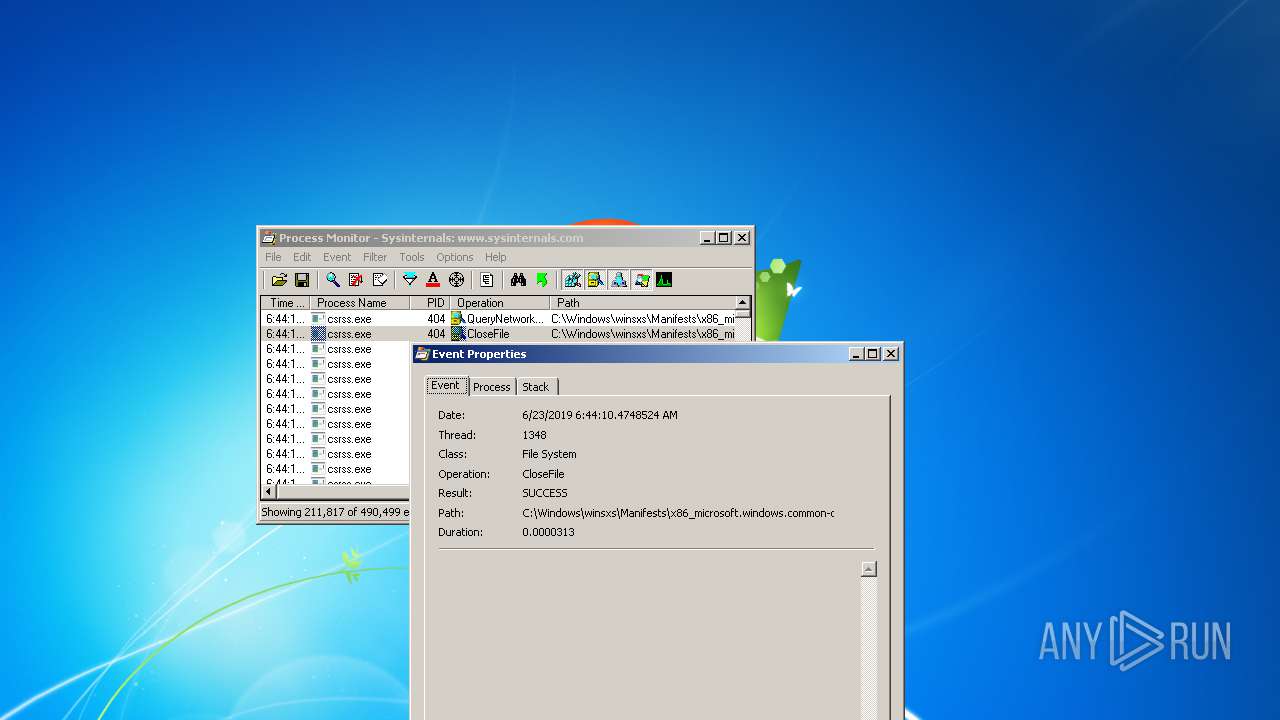This screenshot has height=720, width=1280.
Task: Click the Duration value 0.0000313
Action: coord(548,532)
